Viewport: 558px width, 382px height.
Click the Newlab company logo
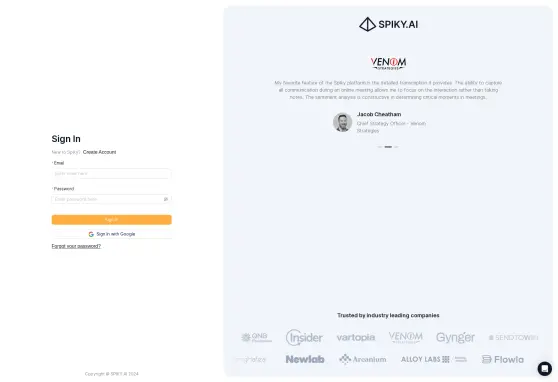point(305,359)
